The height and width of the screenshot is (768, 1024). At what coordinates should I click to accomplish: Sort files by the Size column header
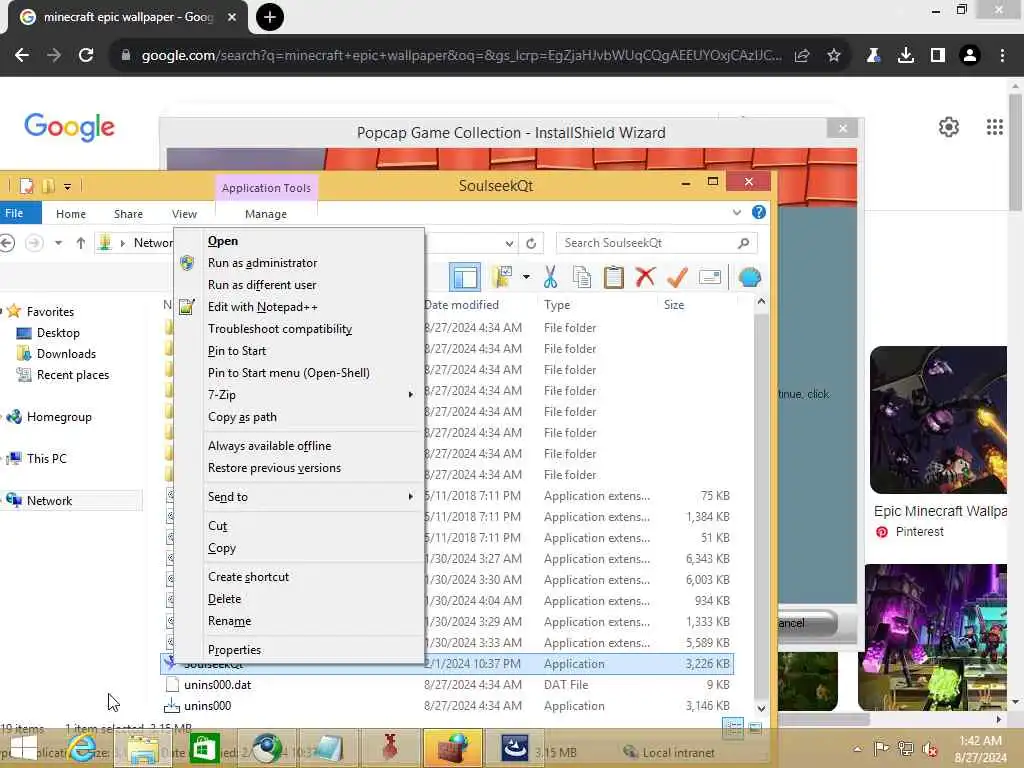[x=674, y=305]
